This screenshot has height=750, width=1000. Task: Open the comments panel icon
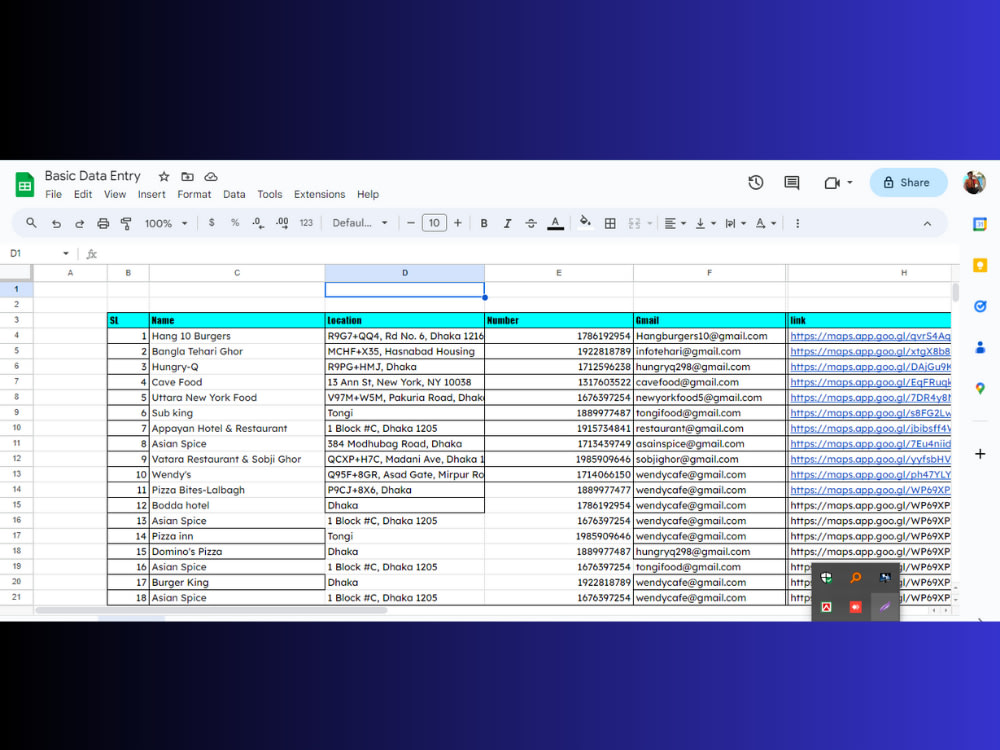(791, 183)
